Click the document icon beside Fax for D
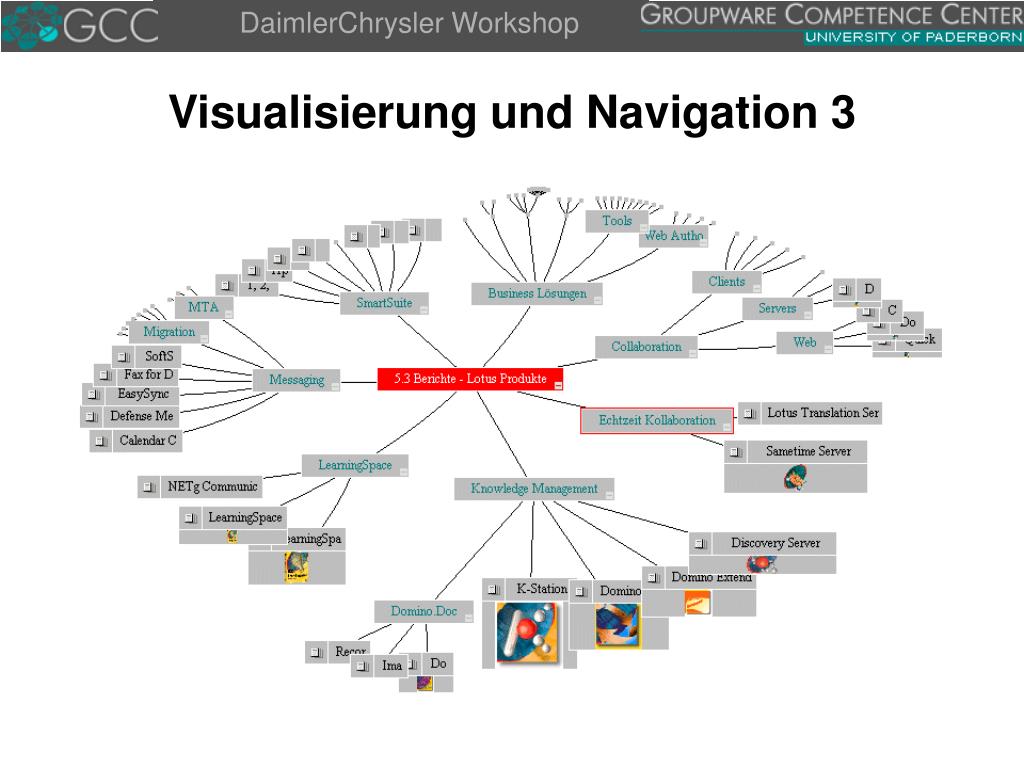Screen dimensions: 1024x768 pyautogui.click(x=106, y=375)
